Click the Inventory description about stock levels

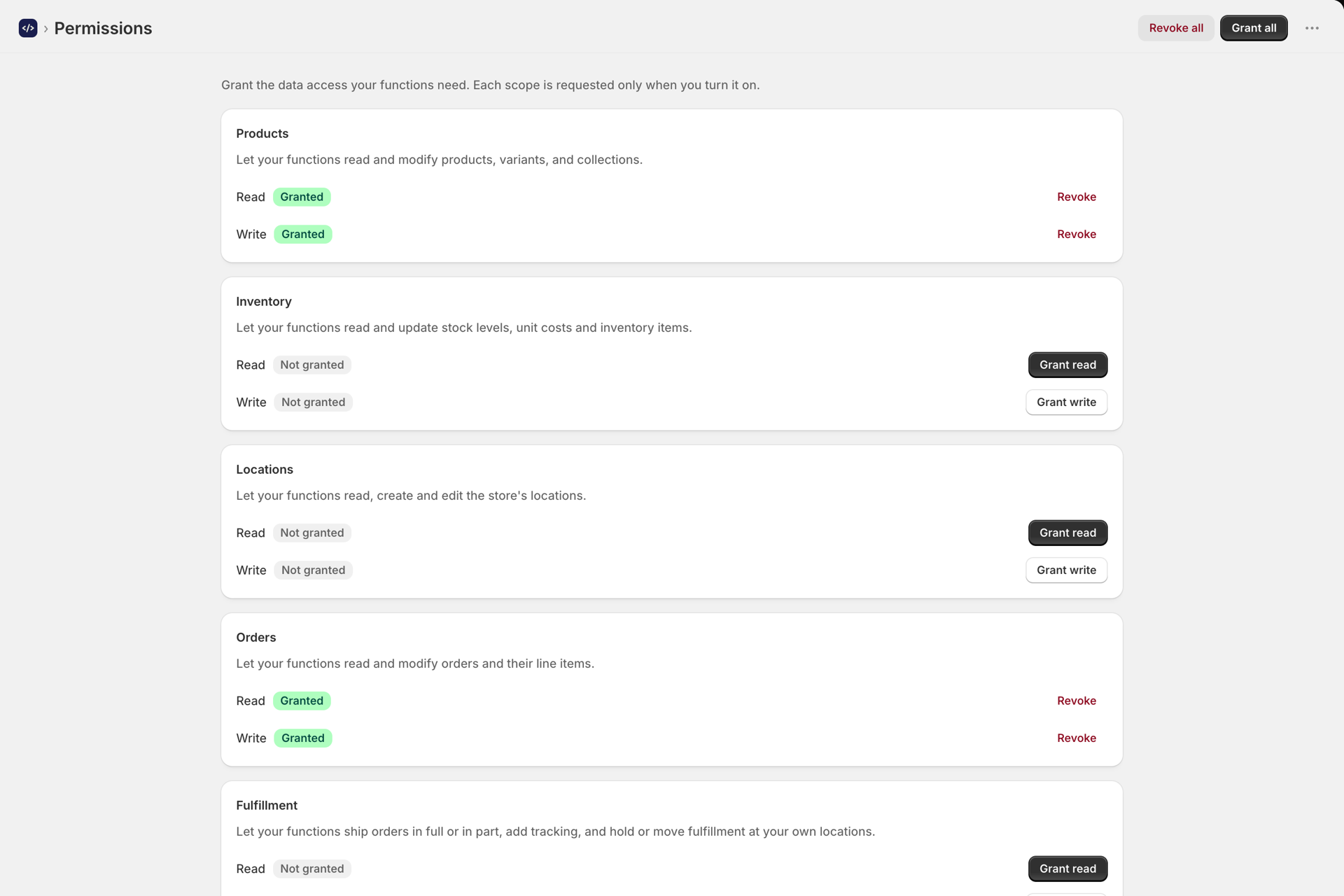tap(463, 328)
